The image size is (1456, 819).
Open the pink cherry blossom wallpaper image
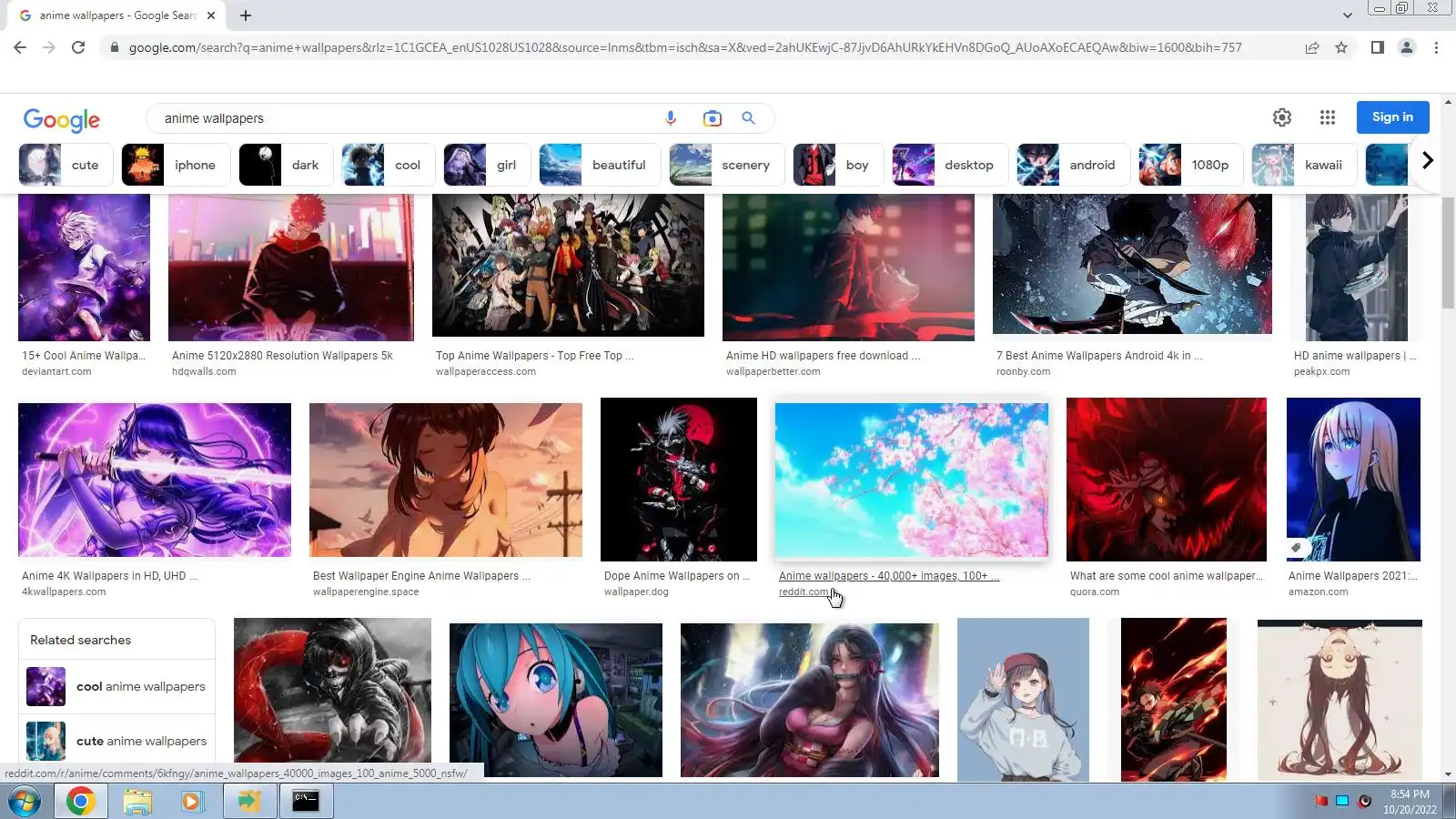912,480
